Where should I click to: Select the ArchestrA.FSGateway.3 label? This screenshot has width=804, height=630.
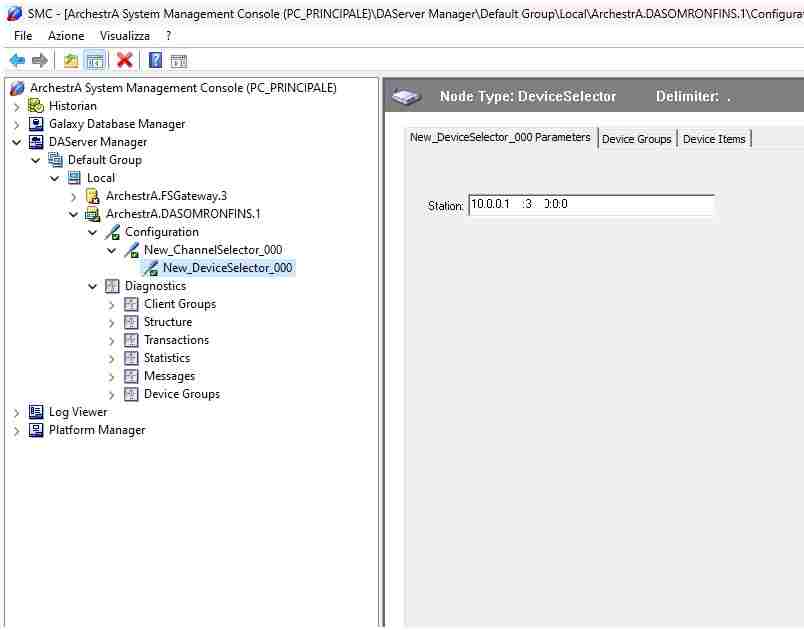coord(166,196)
